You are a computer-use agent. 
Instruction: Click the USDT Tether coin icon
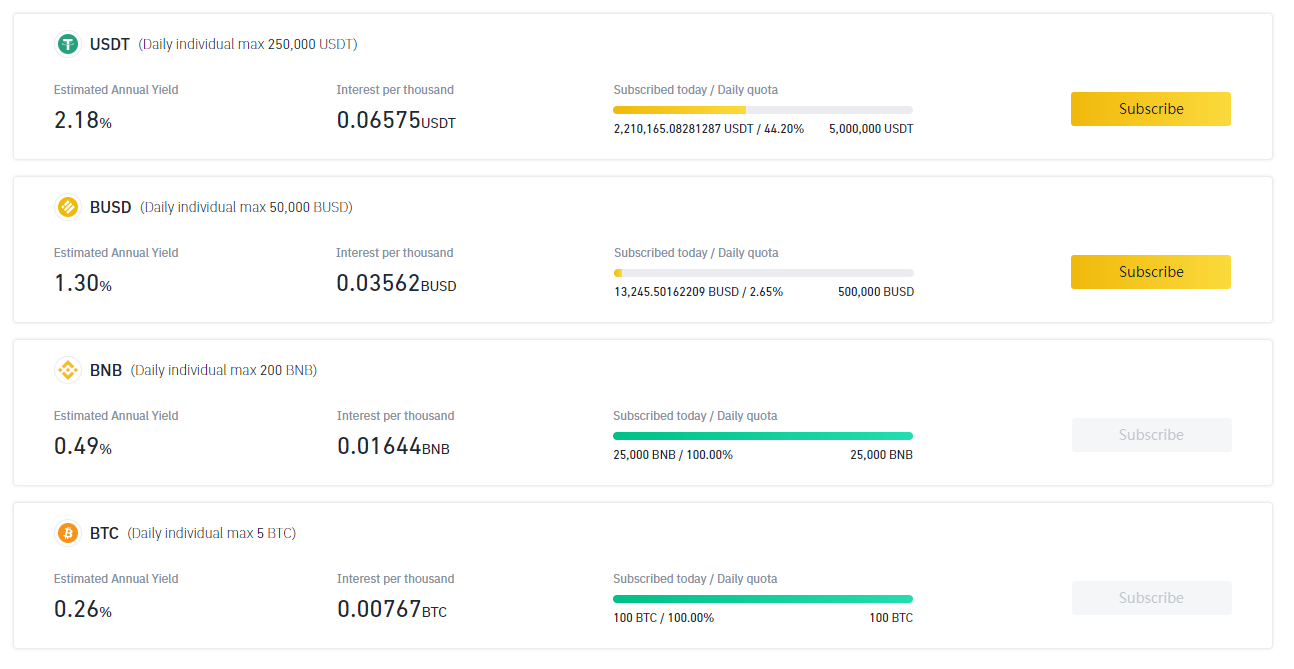coord(68,44)
